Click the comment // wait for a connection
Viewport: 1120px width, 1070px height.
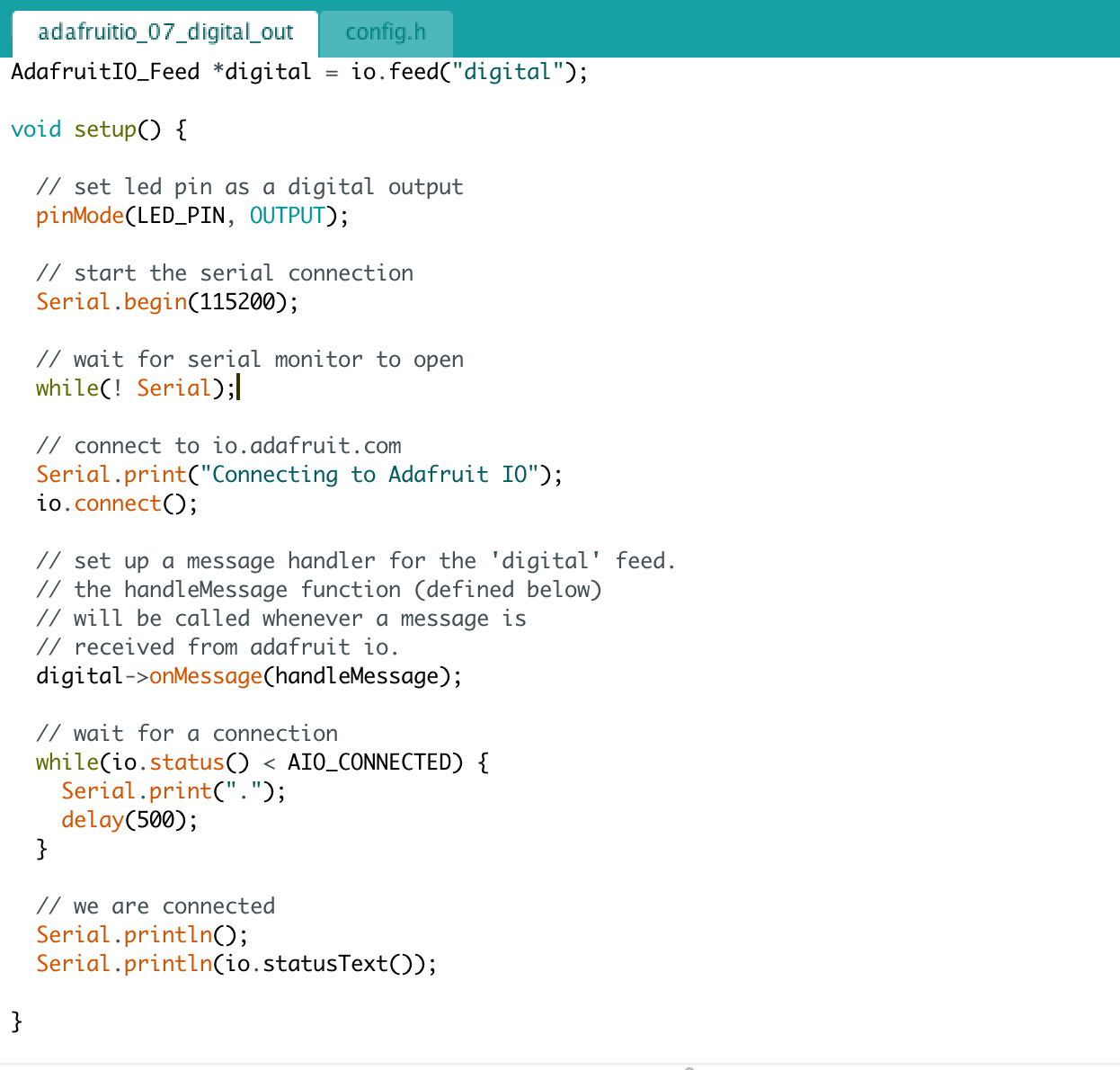[x=186, y=733]
